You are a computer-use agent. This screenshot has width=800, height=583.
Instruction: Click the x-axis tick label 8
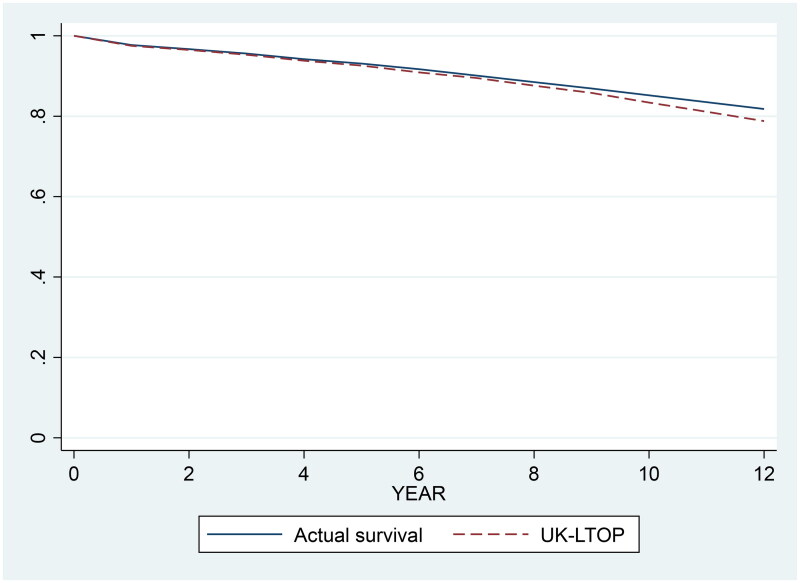[534, 471]
